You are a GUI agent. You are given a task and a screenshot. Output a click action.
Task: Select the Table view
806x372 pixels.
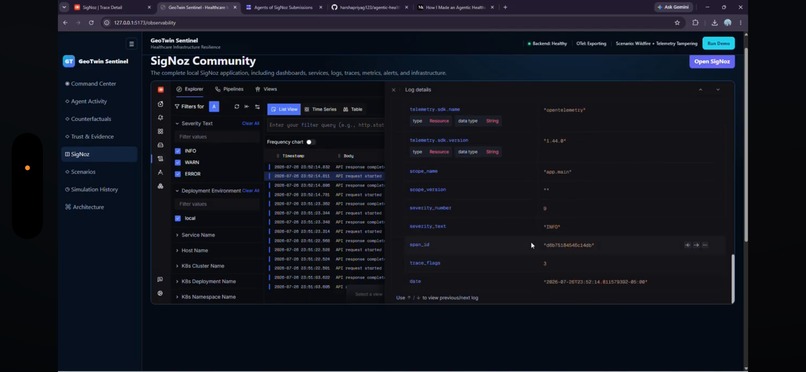point(353,109)
